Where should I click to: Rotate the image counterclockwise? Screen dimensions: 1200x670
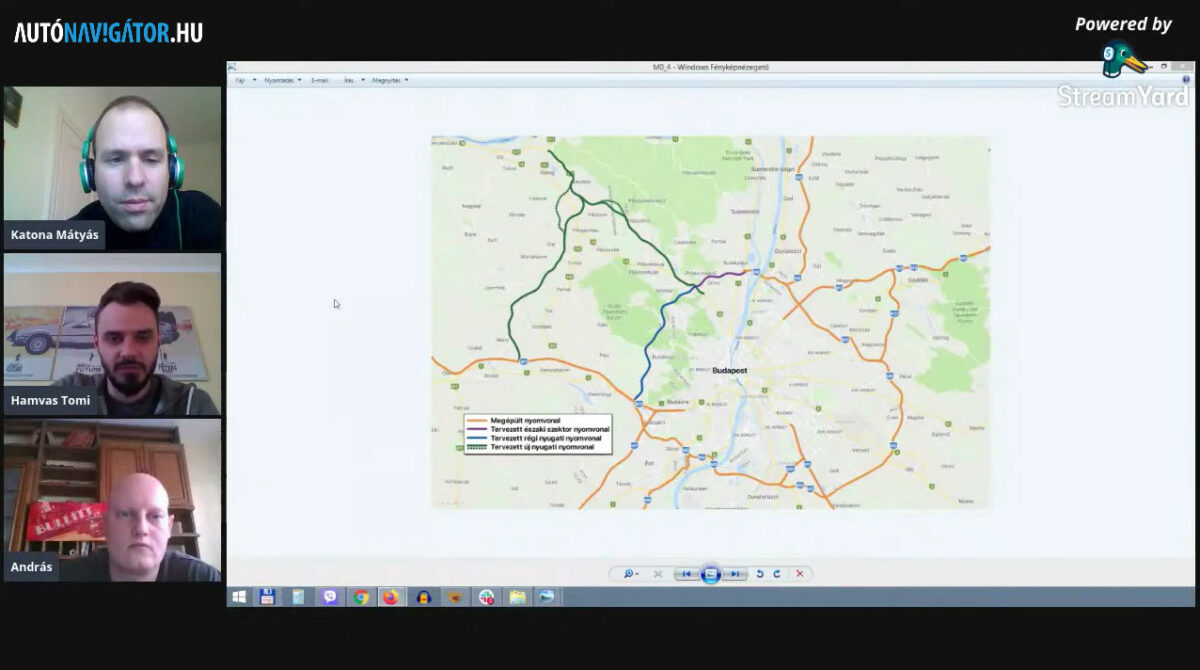[760, 574]
